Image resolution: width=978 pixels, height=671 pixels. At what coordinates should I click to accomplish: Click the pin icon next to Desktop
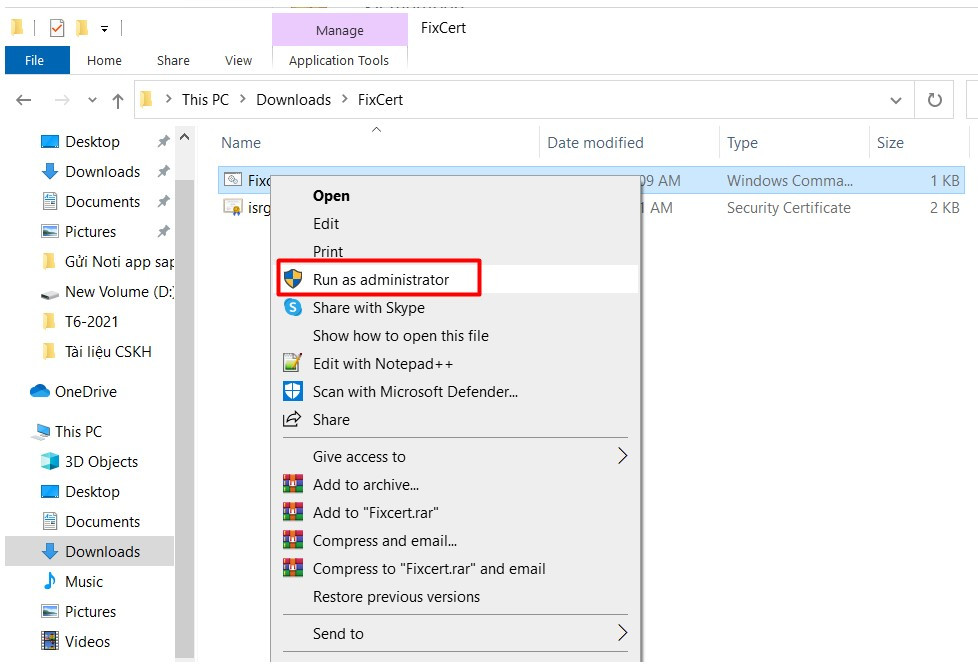click(163, 142)
